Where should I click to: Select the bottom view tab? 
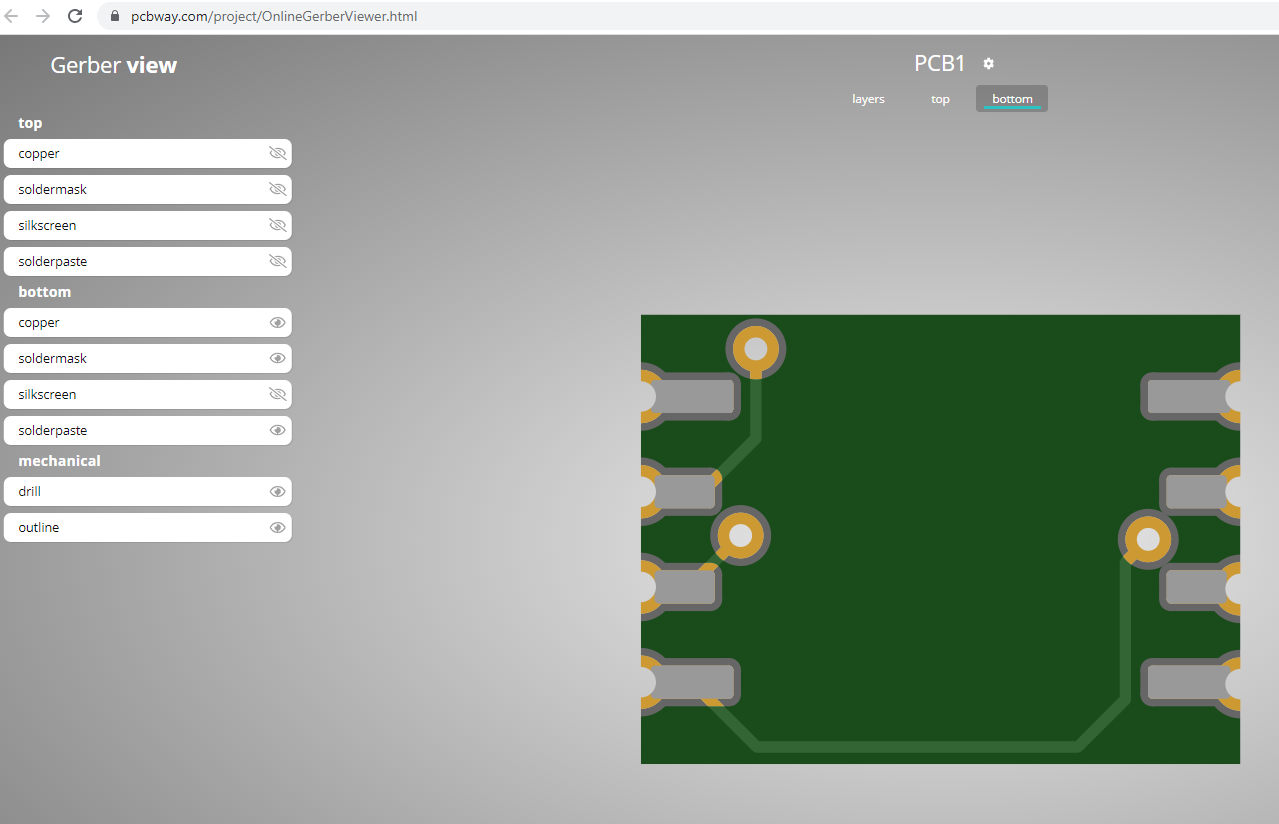click(1012, 99)
